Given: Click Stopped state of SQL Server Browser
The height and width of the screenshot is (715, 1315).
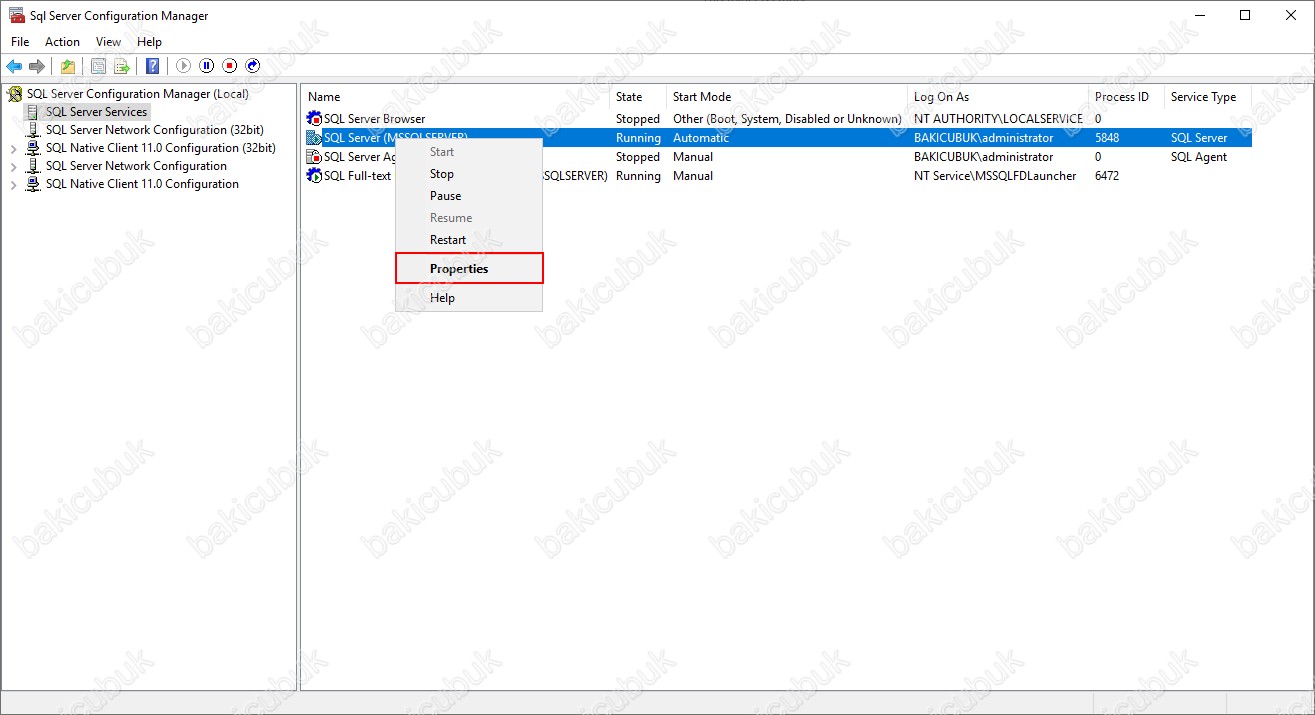Looking at the screenshot, I should pyautogui.click(x=638, y=119).
